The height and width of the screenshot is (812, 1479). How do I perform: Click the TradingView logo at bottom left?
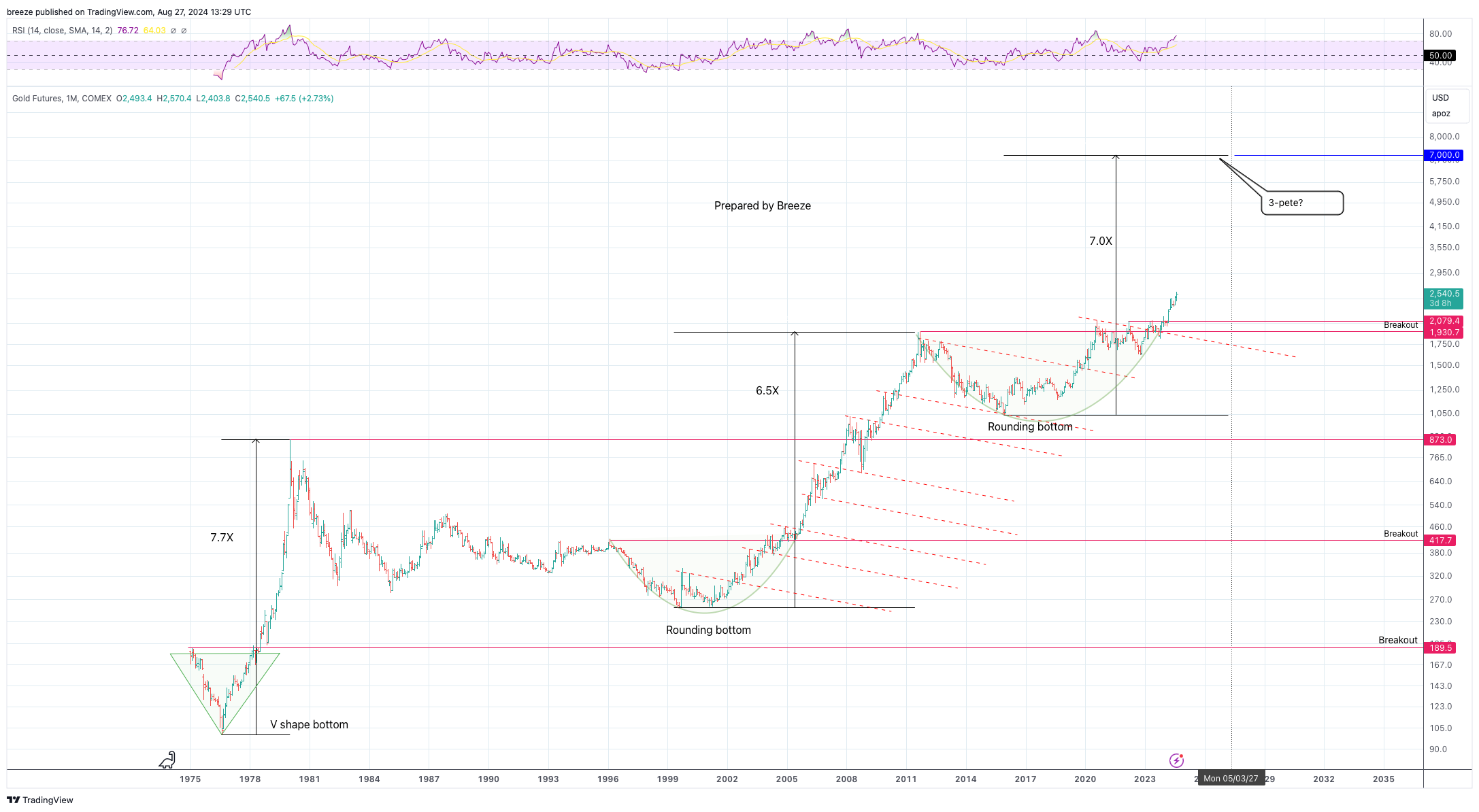[39, 800]
